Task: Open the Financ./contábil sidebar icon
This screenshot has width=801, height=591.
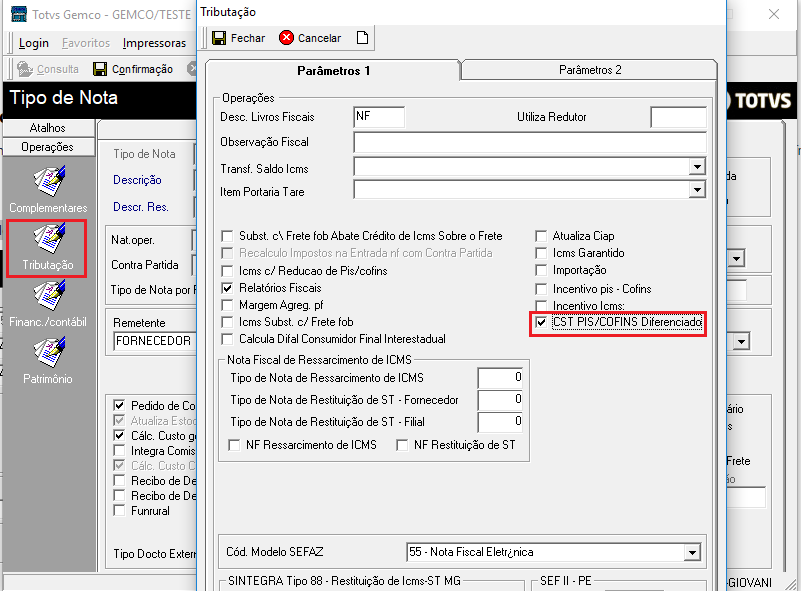Action: coord(50,295)
